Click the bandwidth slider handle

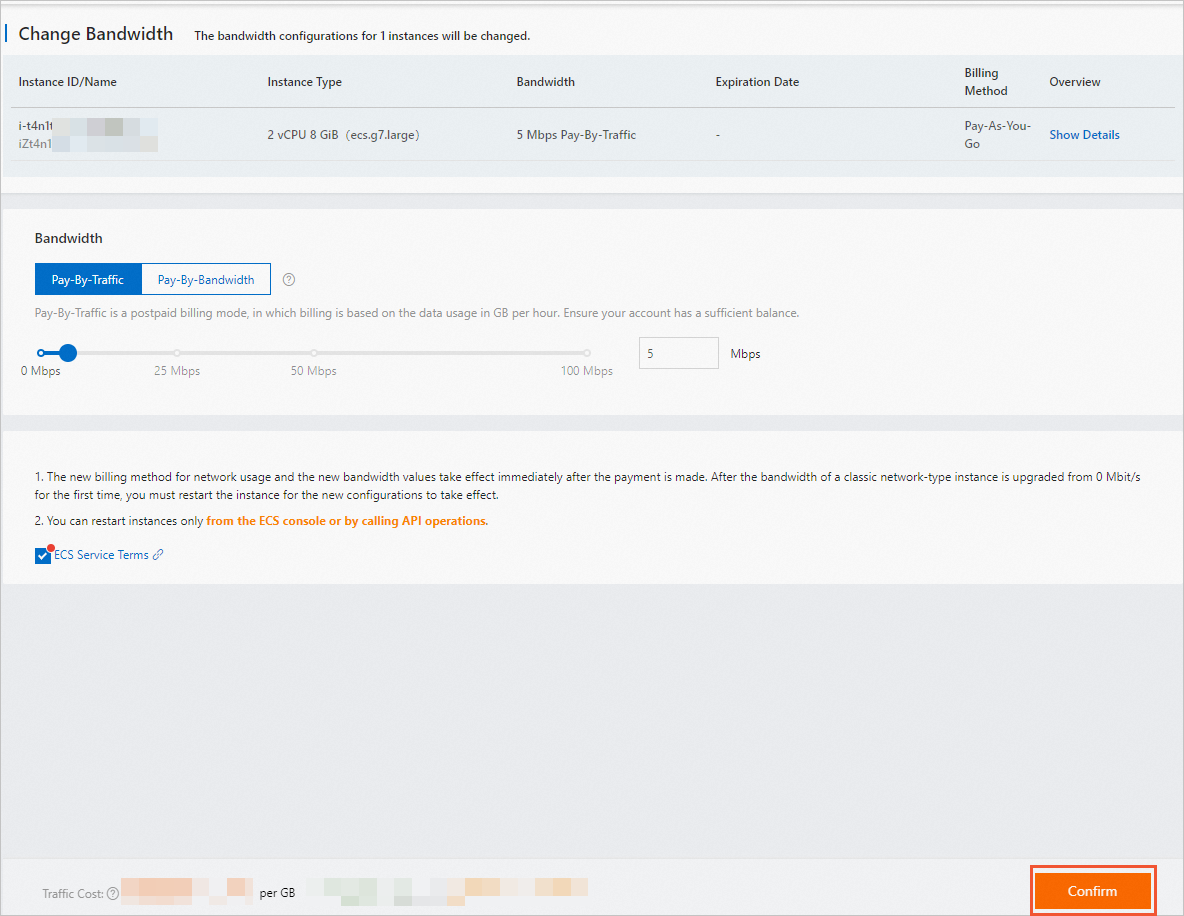click(x=68, y=353)
